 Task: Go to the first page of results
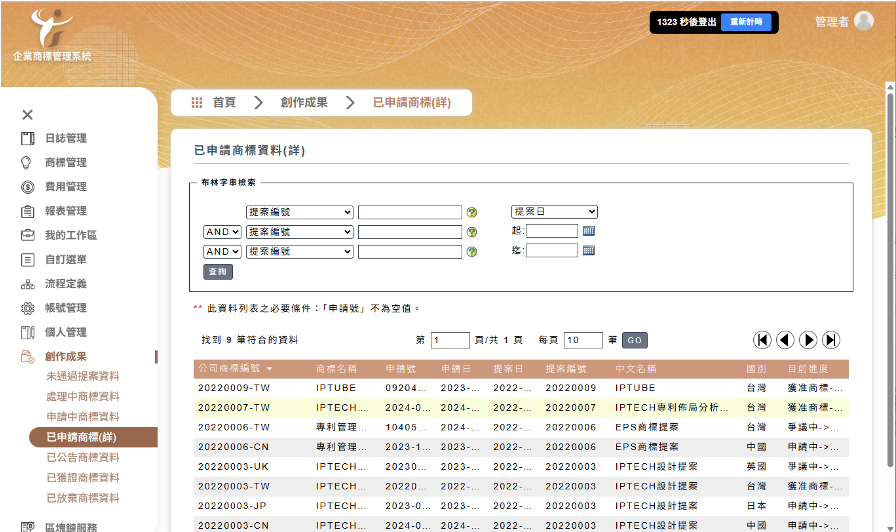click(x=762, y=340)
